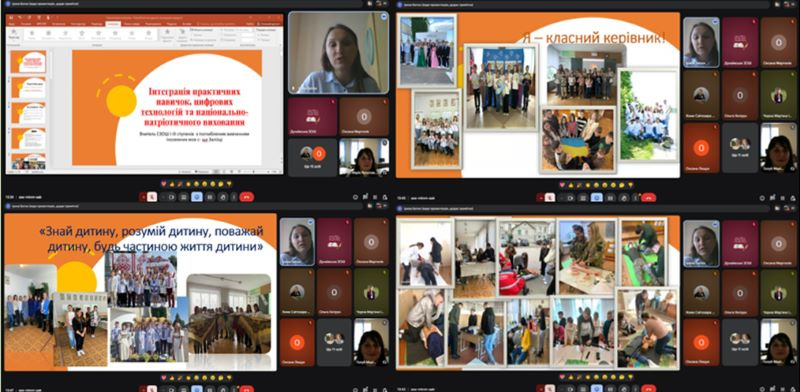The height and width of the screenshot is (392, 800).
Task: Select the active Анімація tab in PowerPoint ribbon
Action: pos(113,24)
